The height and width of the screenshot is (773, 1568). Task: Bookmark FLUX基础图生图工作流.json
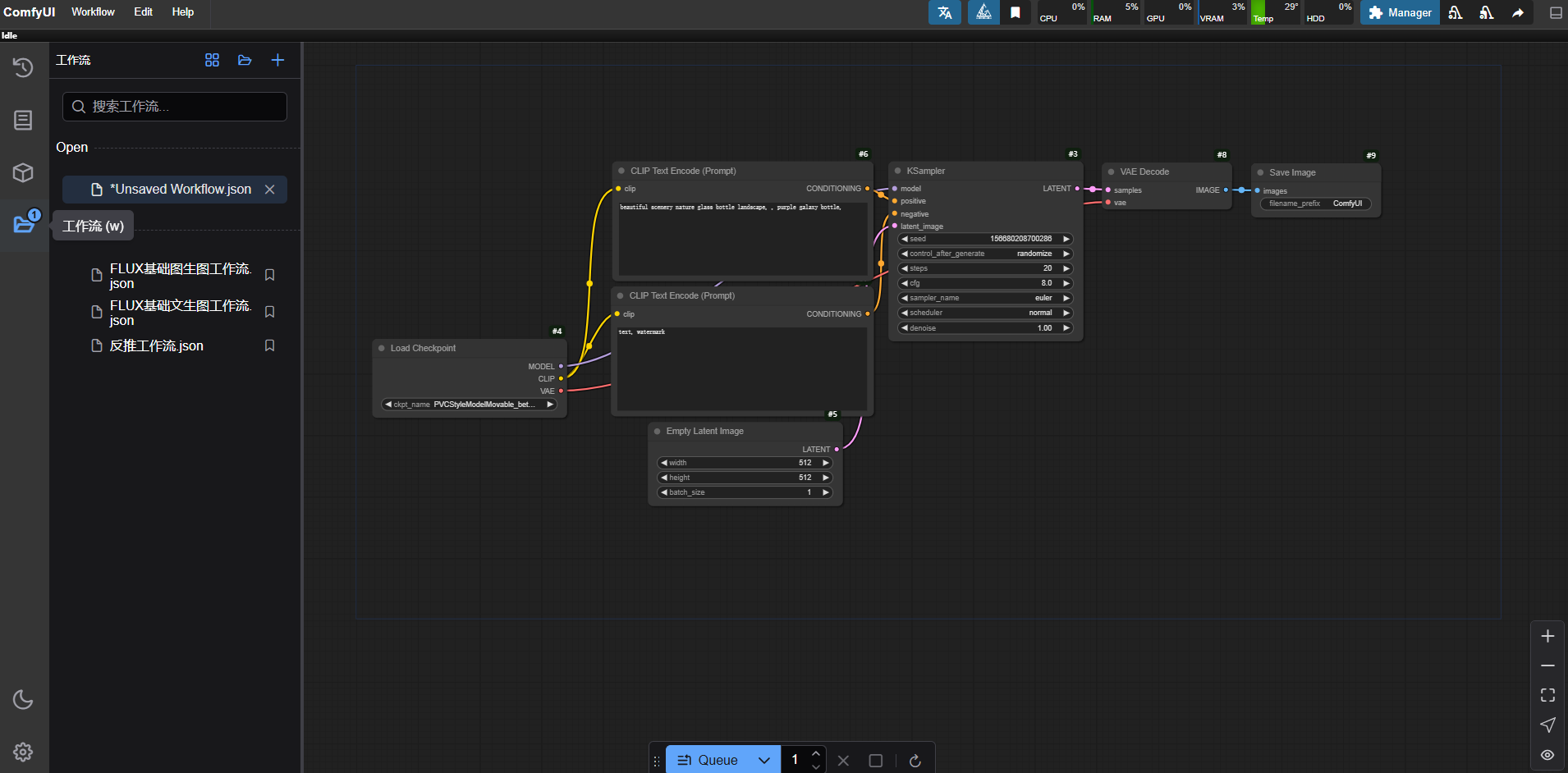pos(269,275)
